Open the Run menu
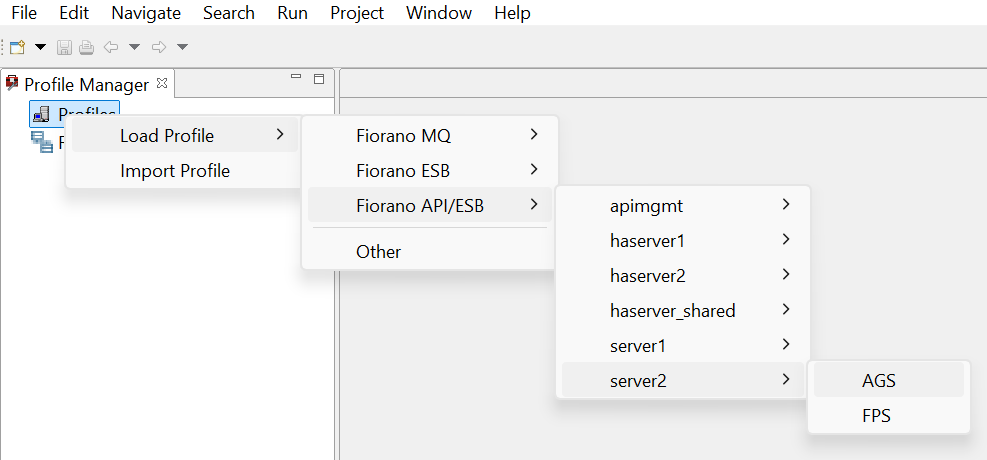 point(292,13)
